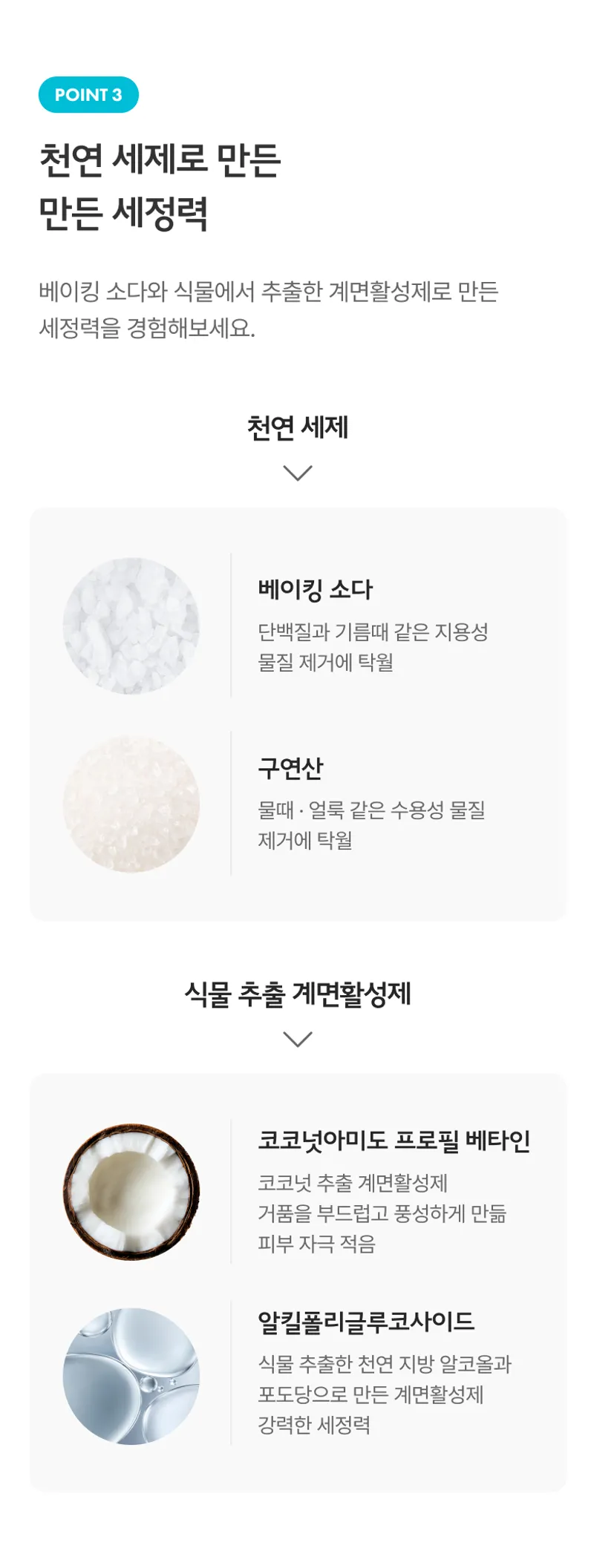
Task: Click the halved coconut image
Action: pos(131,1191)
